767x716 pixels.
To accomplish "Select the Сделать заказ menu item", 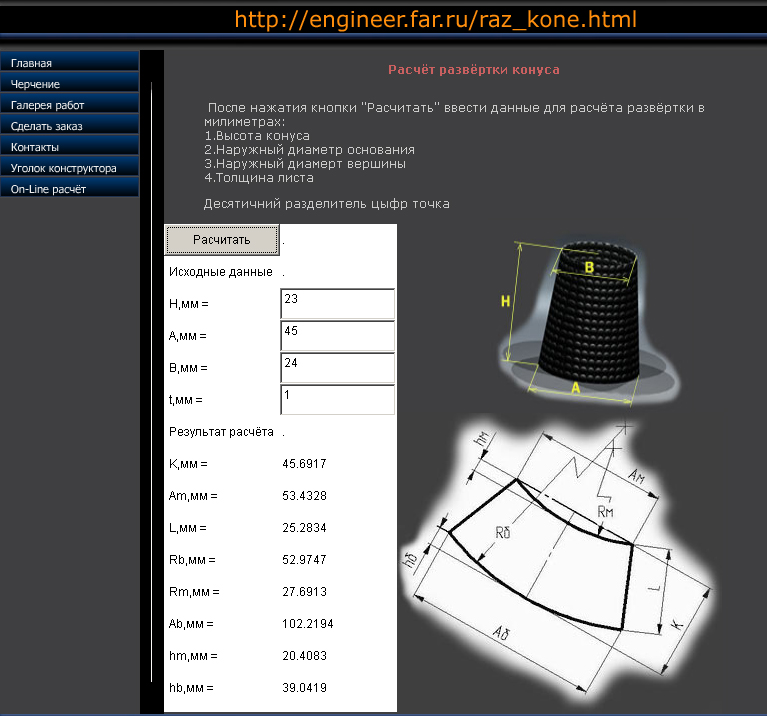I will click(69, 126).
